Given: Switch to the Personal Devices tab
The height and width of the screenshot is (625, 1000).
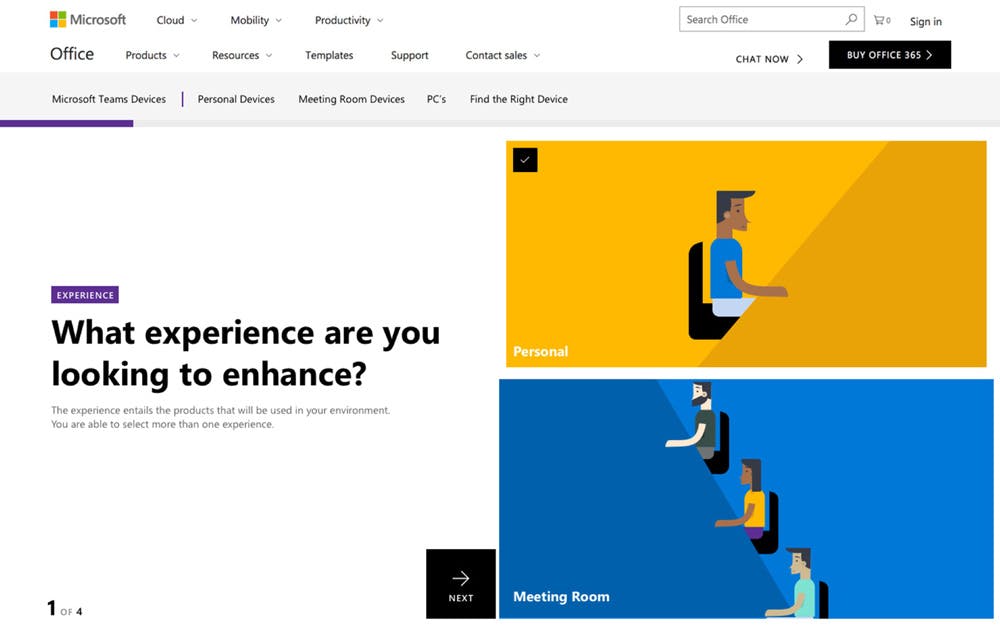Looking at the screenshot, I should point(236,99).
